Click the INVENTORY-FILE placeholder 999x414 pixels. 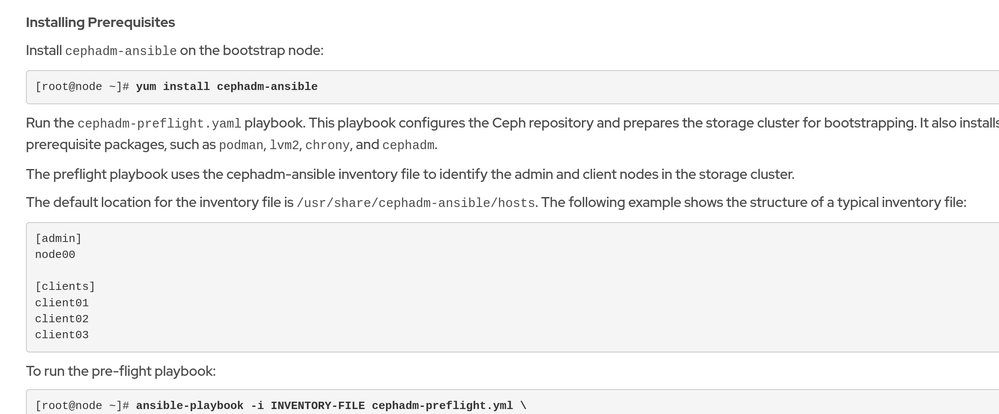[x=317, y=406]
